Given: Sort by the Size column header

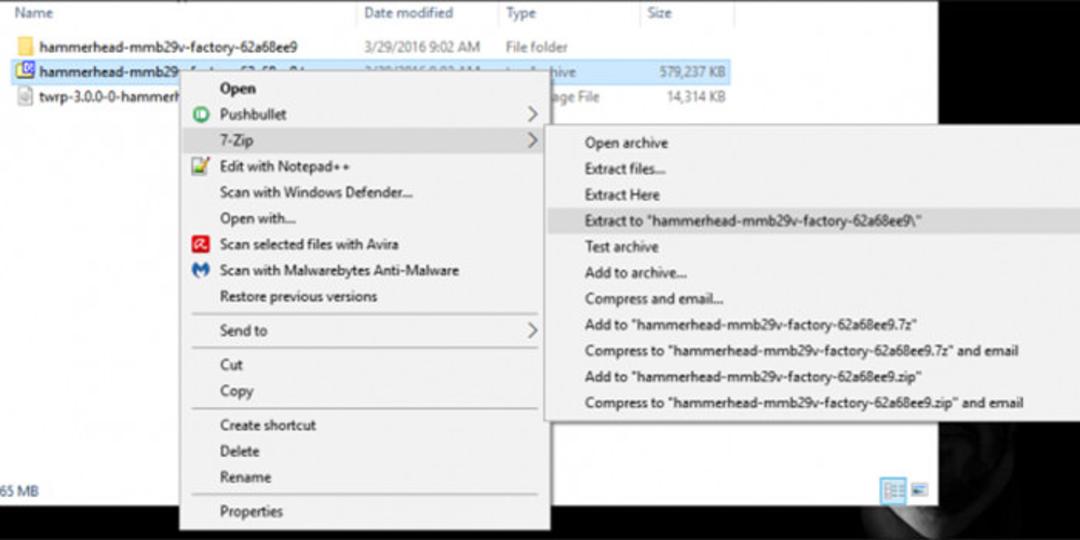Looking at the screenshot, I should pos(659,13).
